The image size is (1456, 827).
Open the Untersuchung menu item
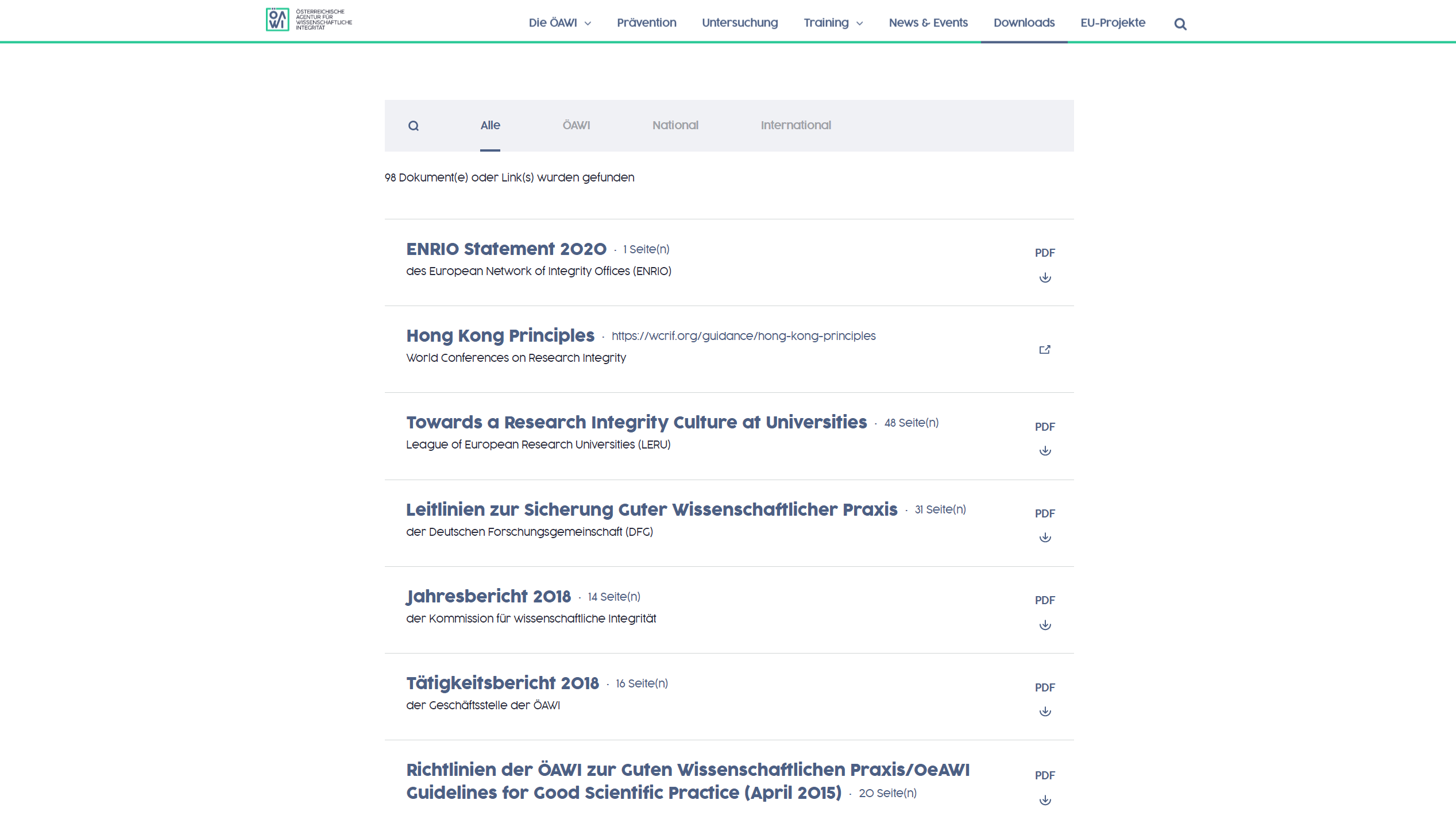[x=740, y=22]
